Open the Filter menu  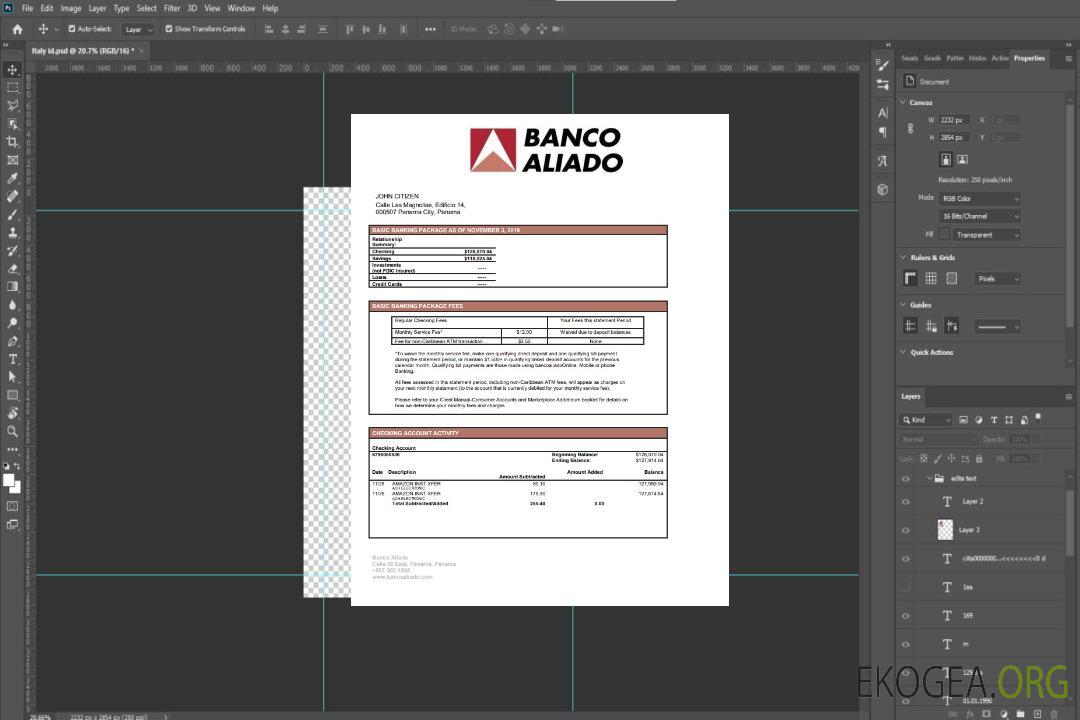point(172,8)
